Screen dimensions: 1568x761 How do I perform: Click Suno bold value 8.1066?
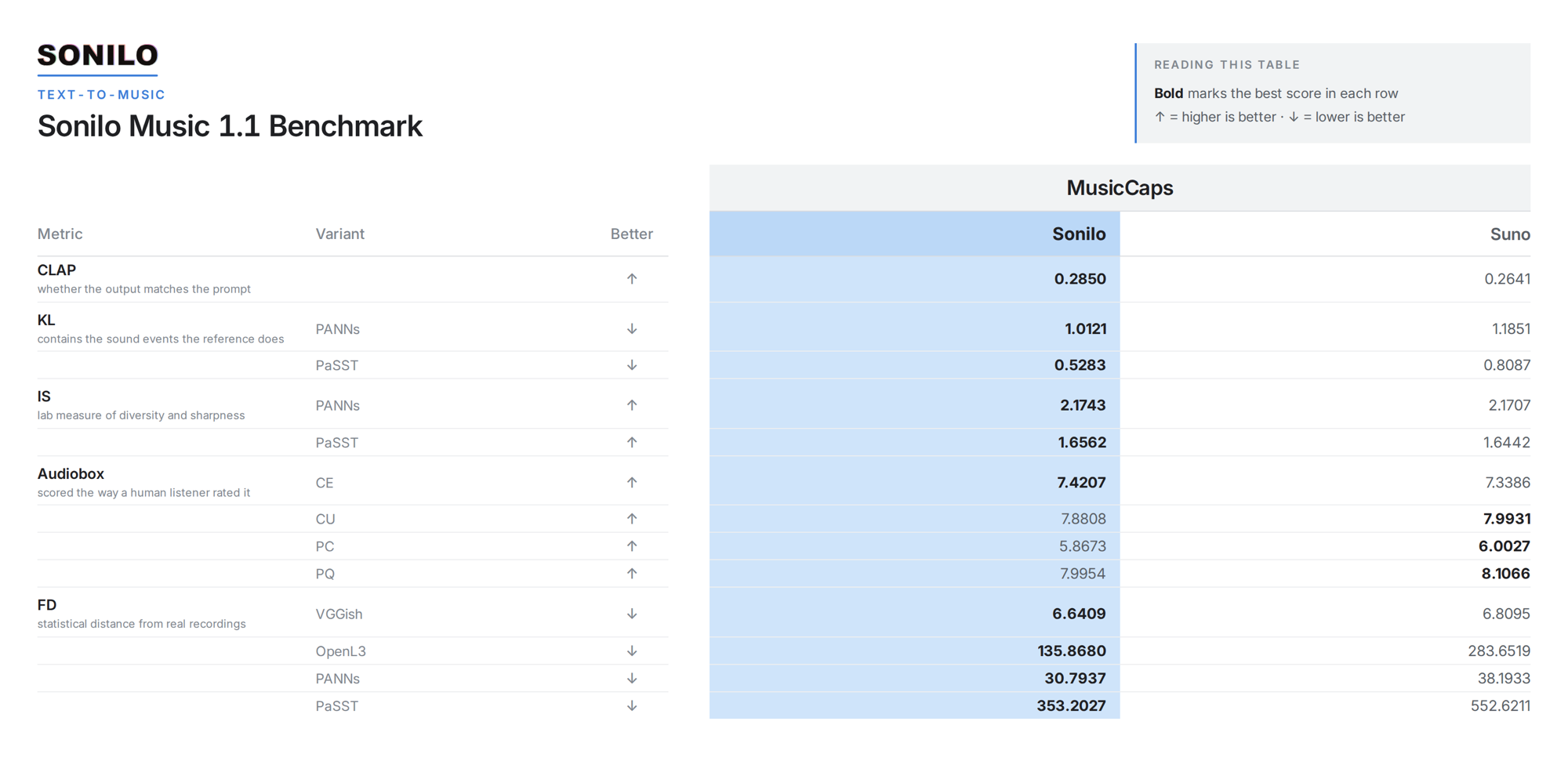click(x=1506, y=574)
